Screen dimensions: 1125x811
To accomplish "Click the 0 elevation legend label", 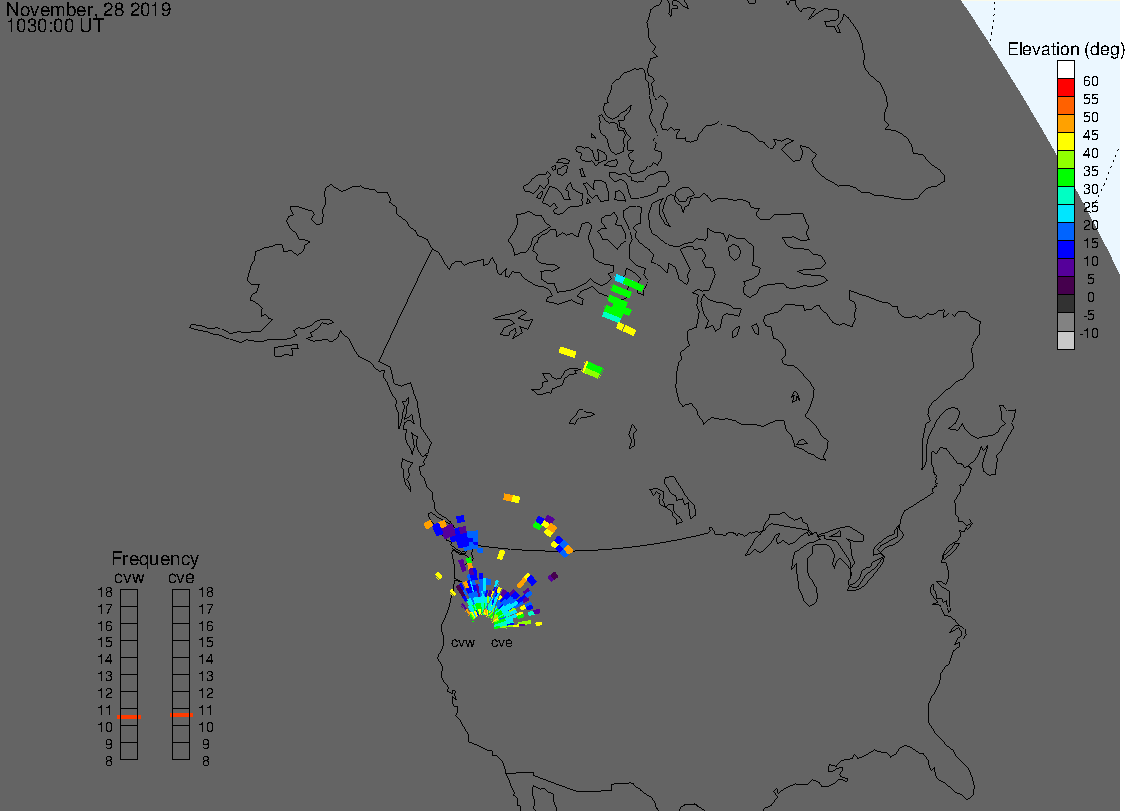I will click(1091, 297).
